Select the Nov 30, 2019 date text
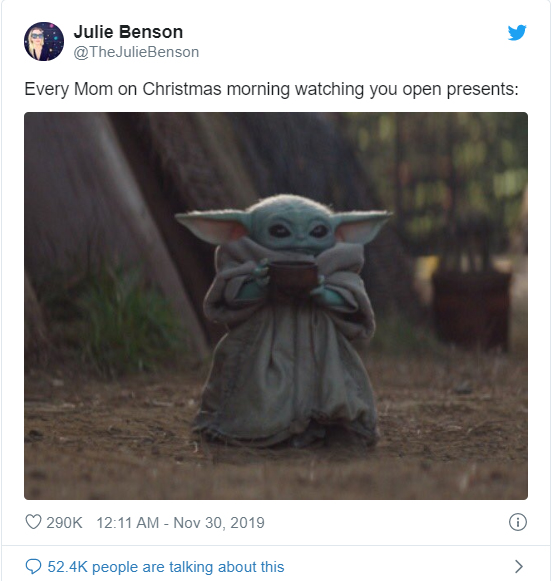Viewport: 554px width, 581px height. click(219, 523)
